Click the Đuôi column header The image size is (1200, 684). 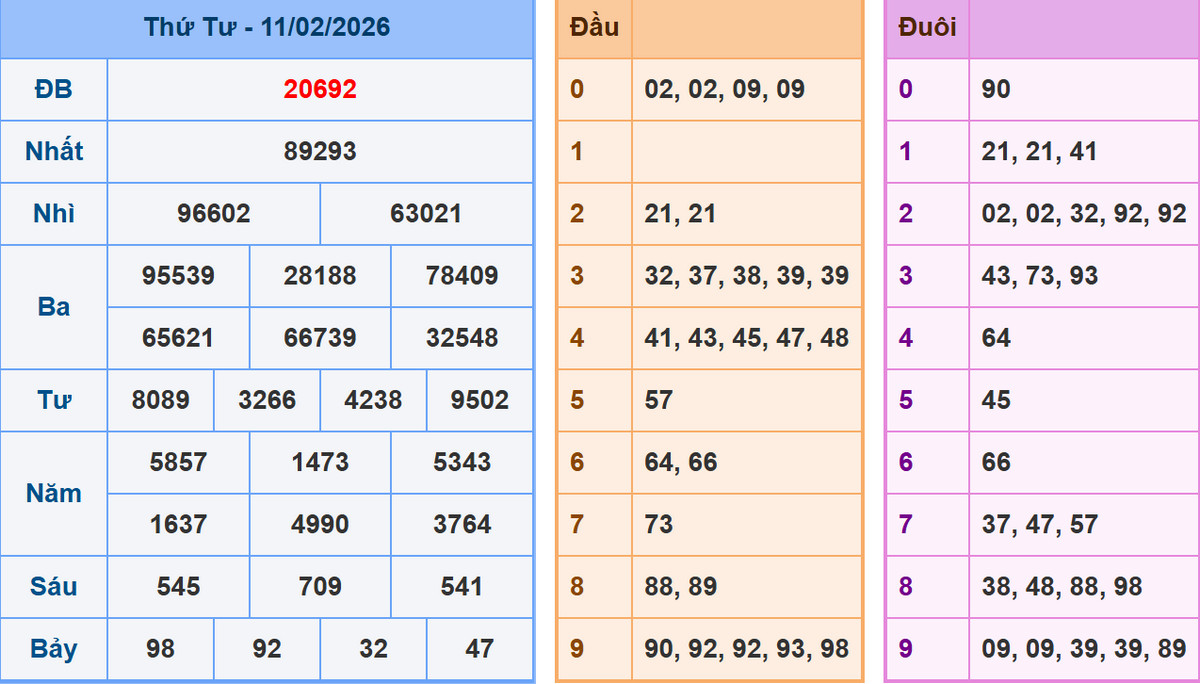927,27
